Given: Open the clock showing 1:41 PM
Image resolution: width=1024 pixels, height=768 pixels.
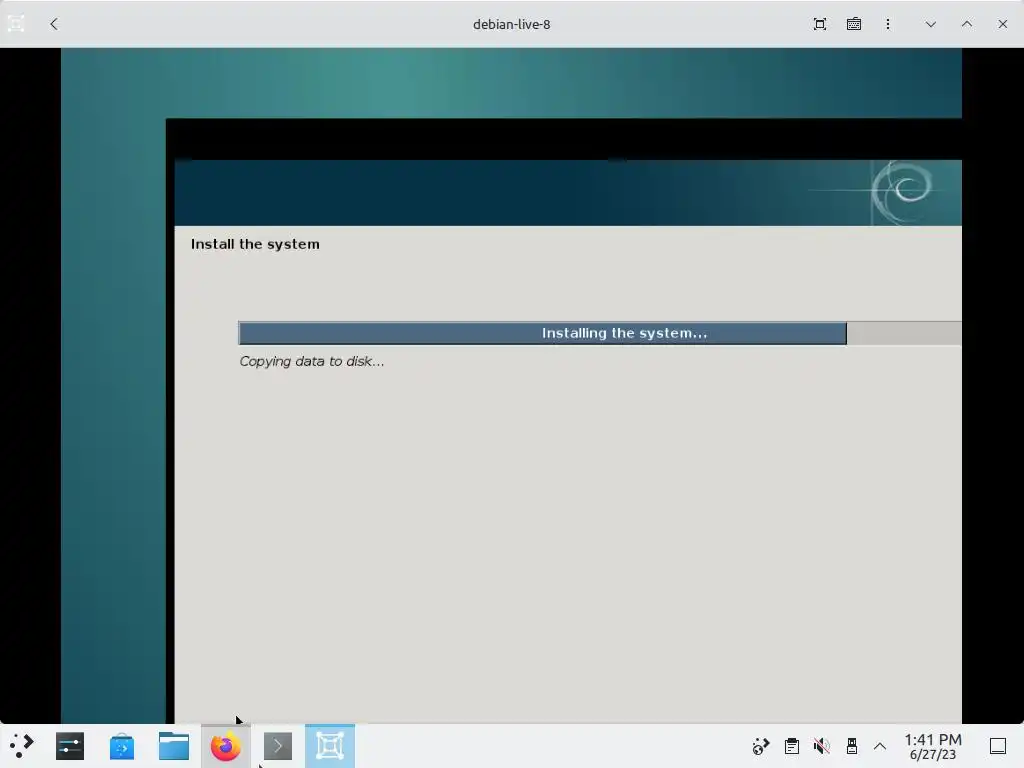Looking at the screenshot, I should click(x=933, y=746).
